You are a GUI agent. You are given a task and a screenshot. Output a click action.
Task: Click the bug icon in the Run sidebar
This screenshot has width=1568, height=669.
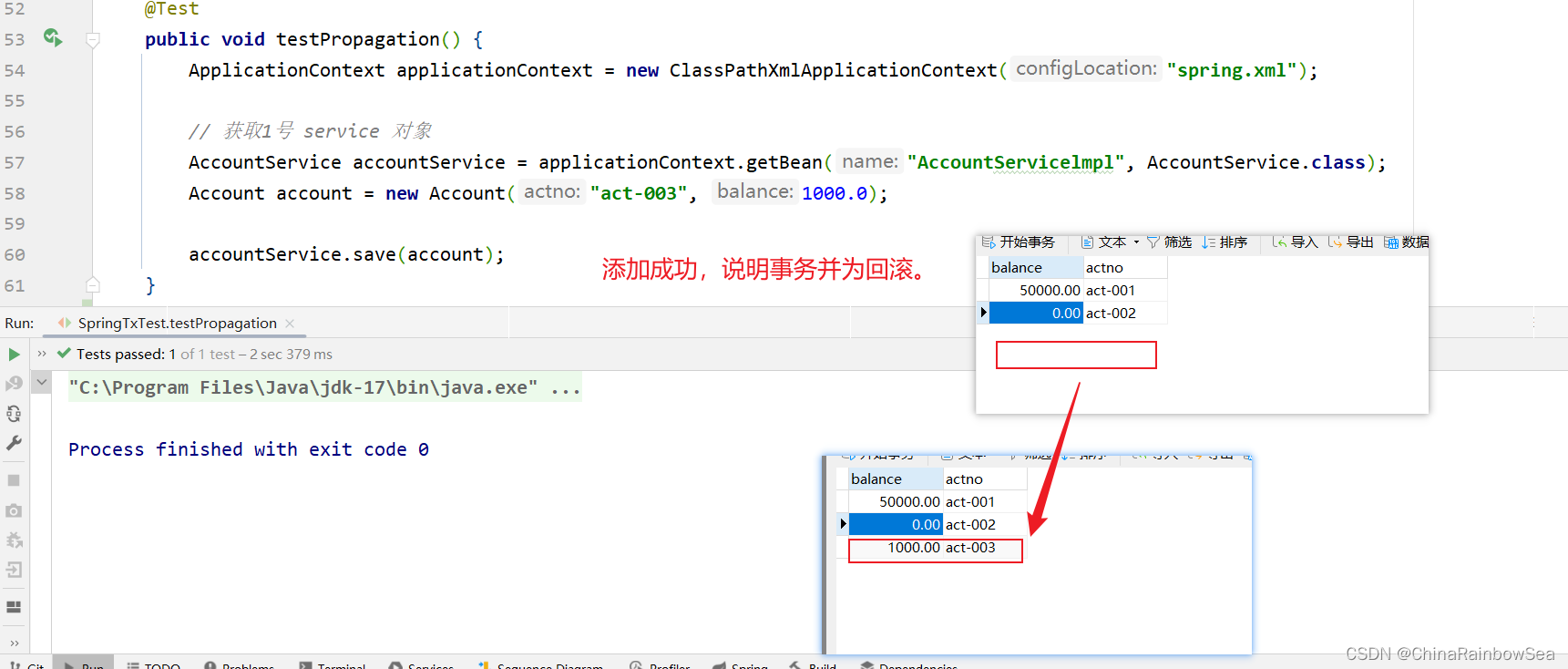tap(14, 540)
